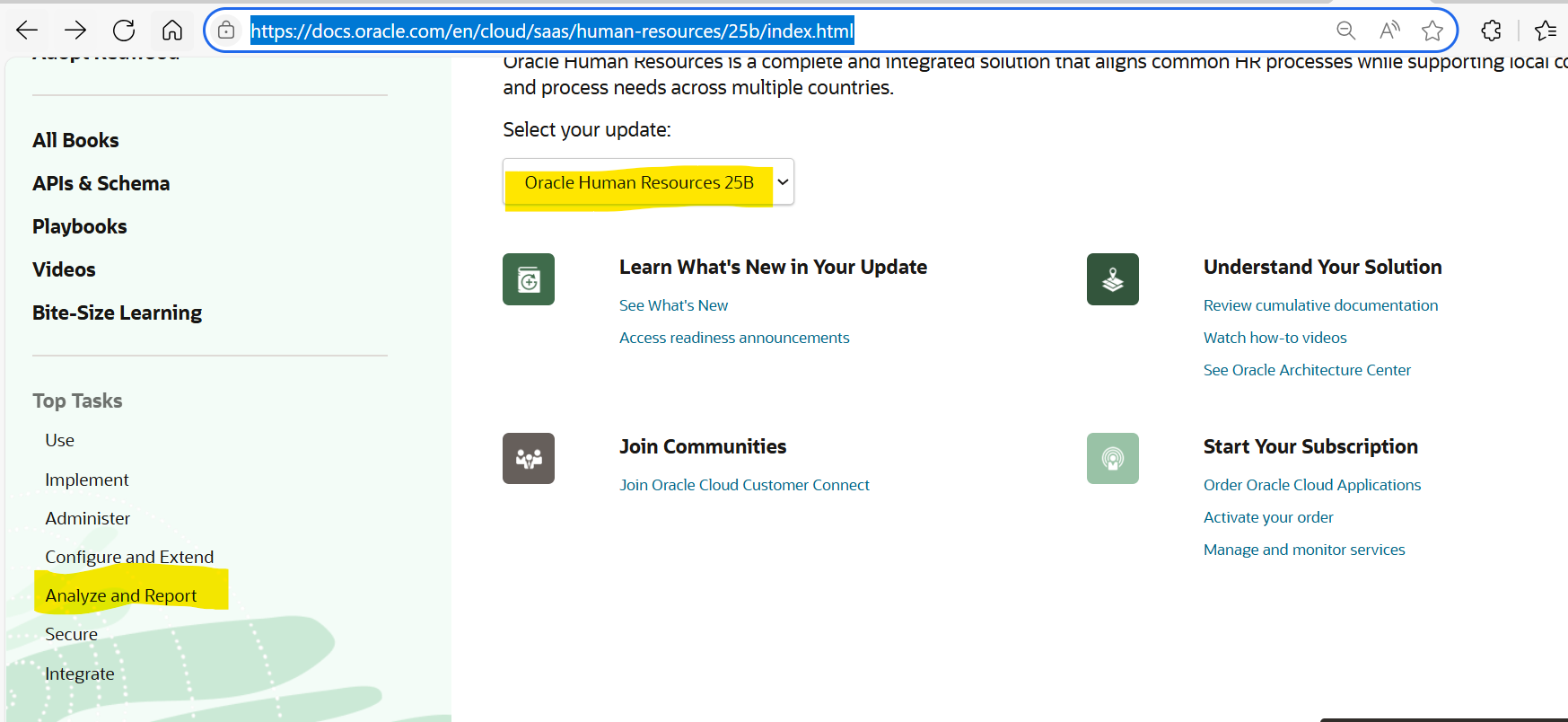Screen dimensions: 1568x722
Task: Select the Implement top task
Action: 87,480
